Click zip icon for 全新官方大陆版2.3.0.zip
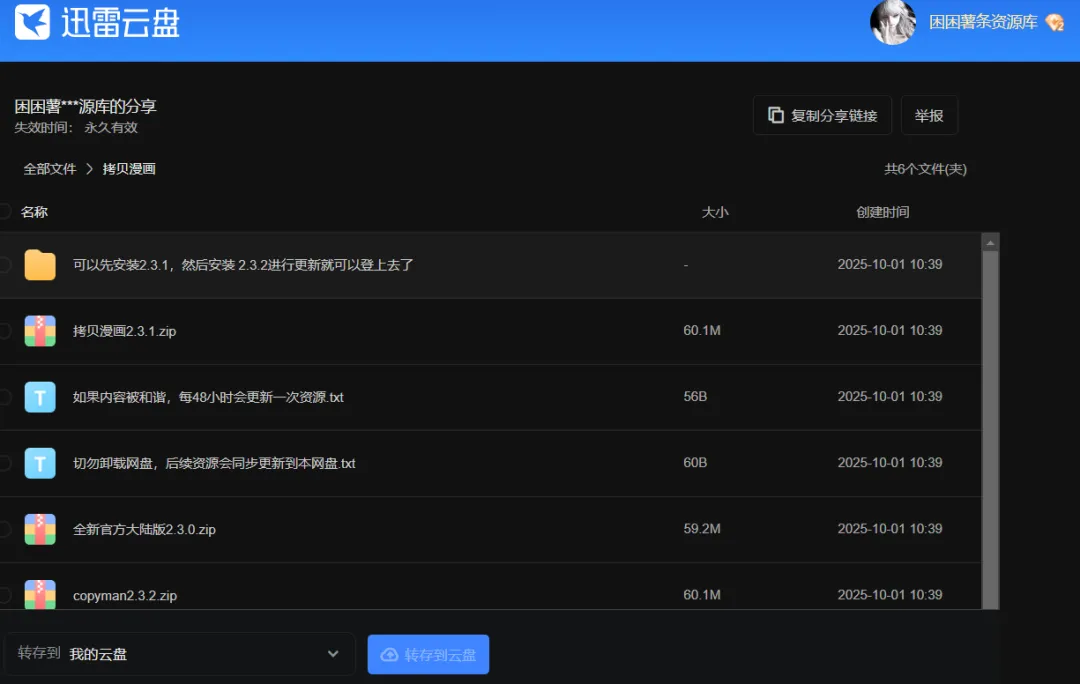Screen dimensions: 1080x684 [x=40, y=529]
